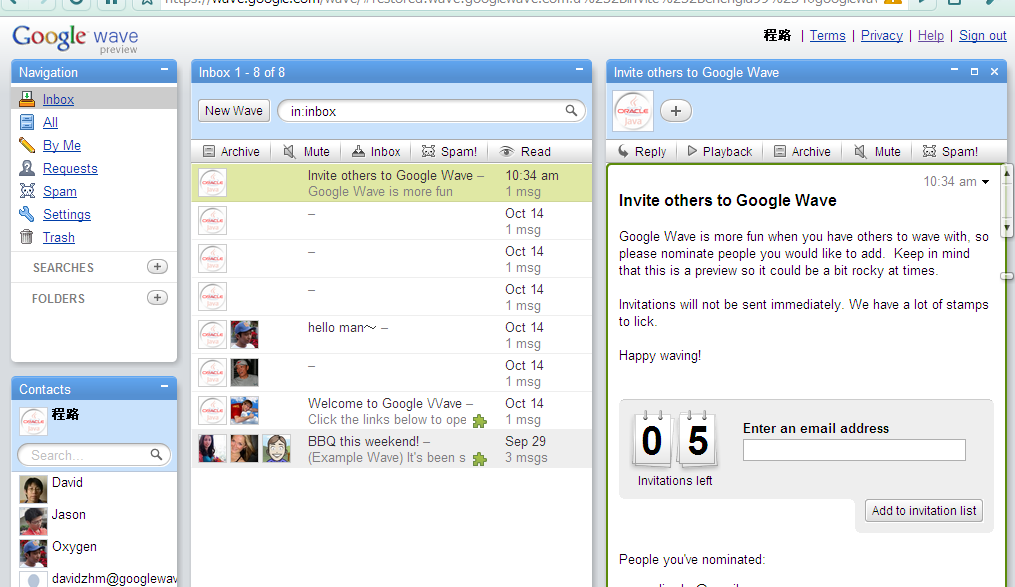Show waves By Me
Screen dimensions: 1015x587
62,146
